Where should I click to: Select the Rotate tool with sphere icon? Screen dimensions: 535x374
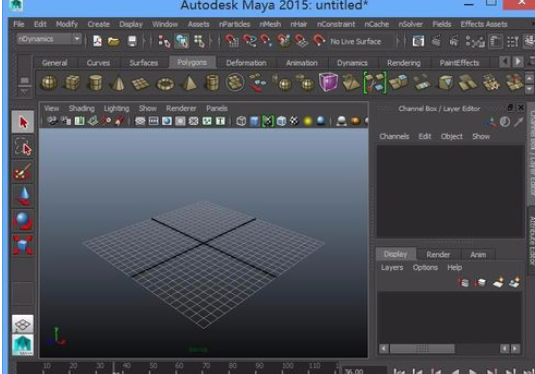(x=23, y=220)
